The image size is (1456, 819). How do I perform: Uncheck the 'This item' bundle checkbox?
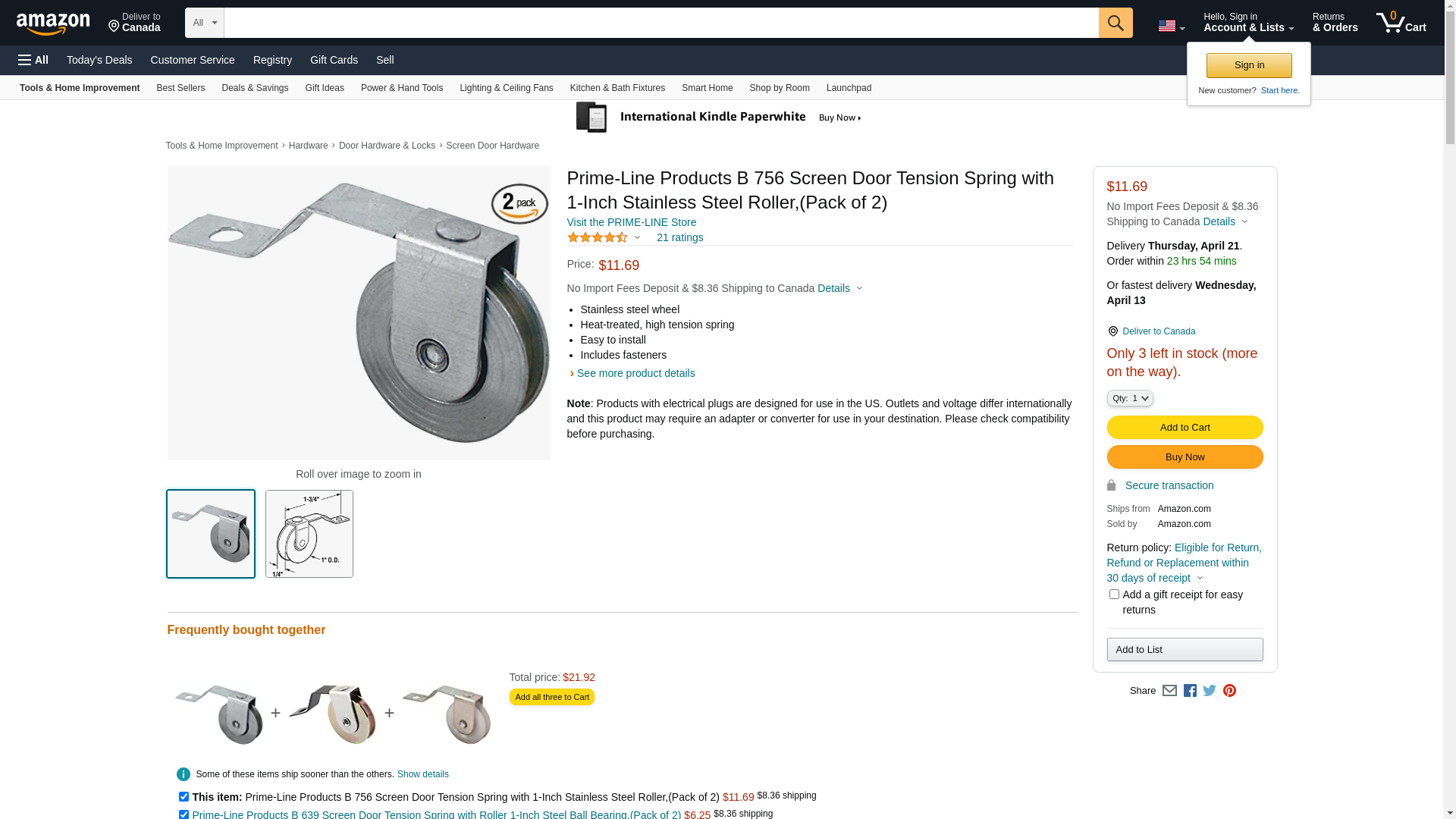(x=184, y=797)
